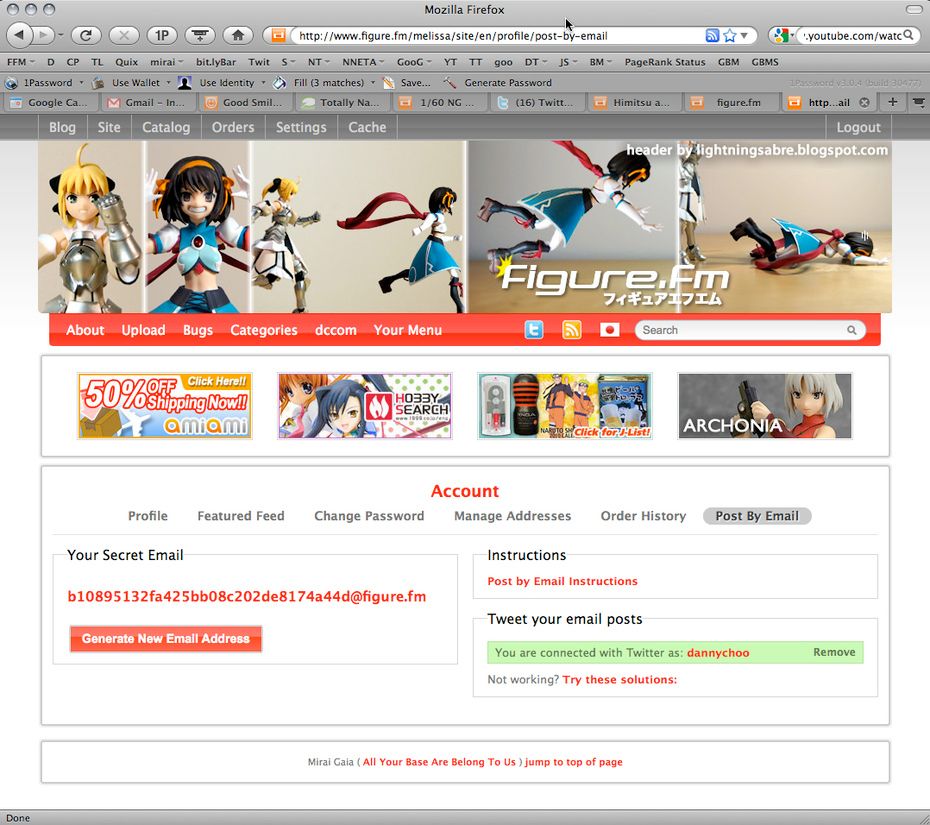
Task: Open a new tab with plus button
Action: coord(893,102)
